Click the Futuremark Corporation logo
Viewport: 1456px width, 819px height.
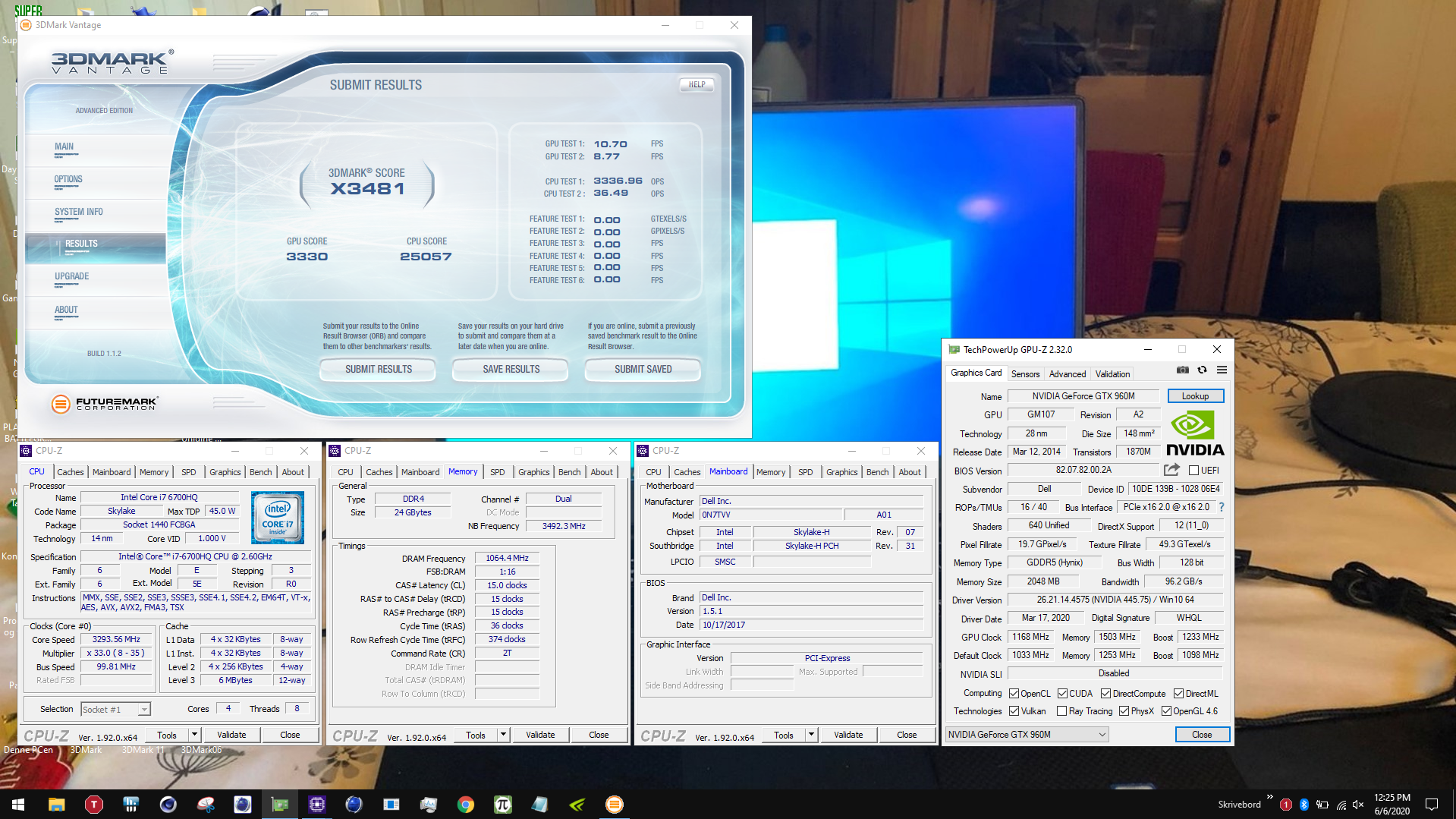[x=105, y=404]
